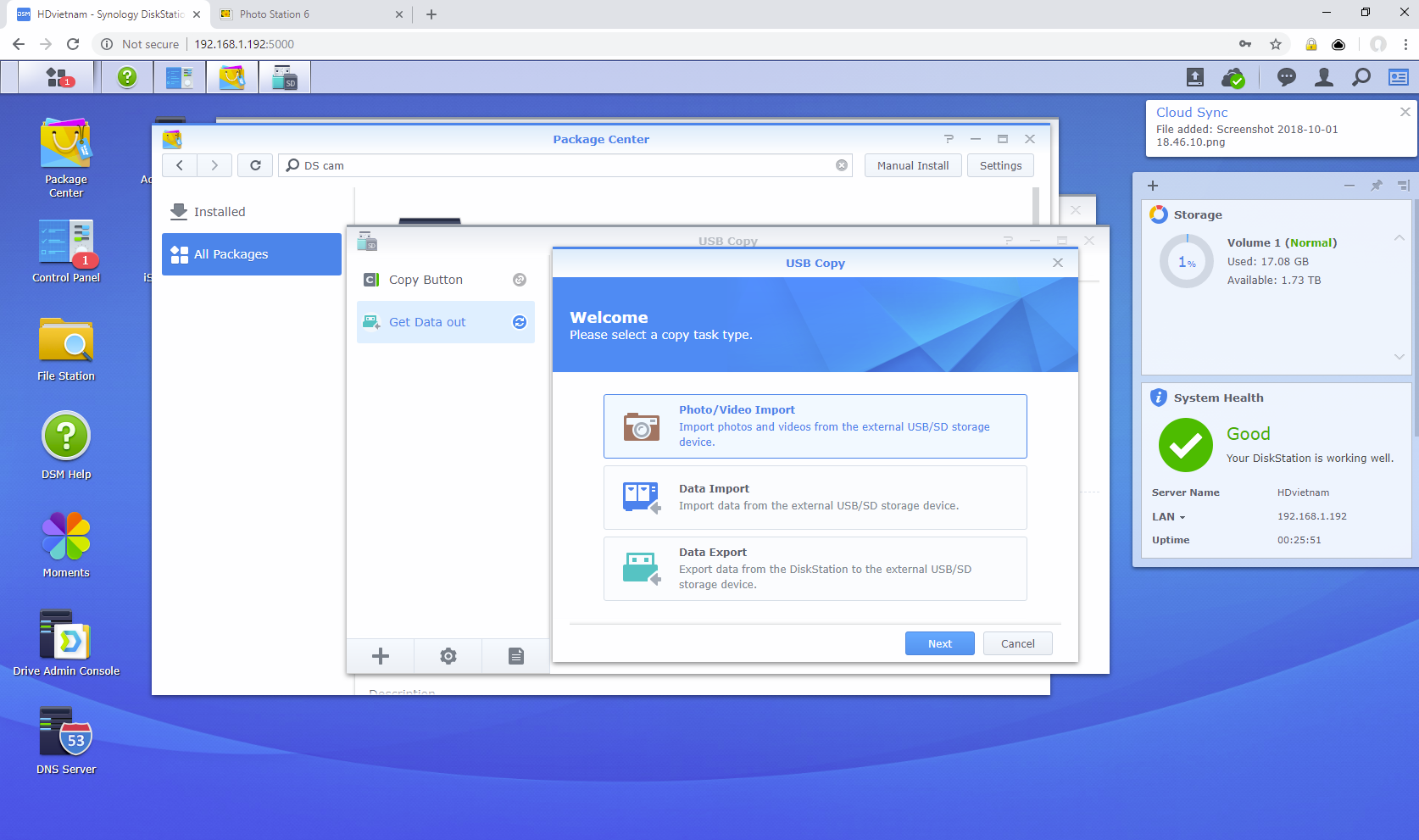Add a new USB Copy task

click(x=381, y=656)
